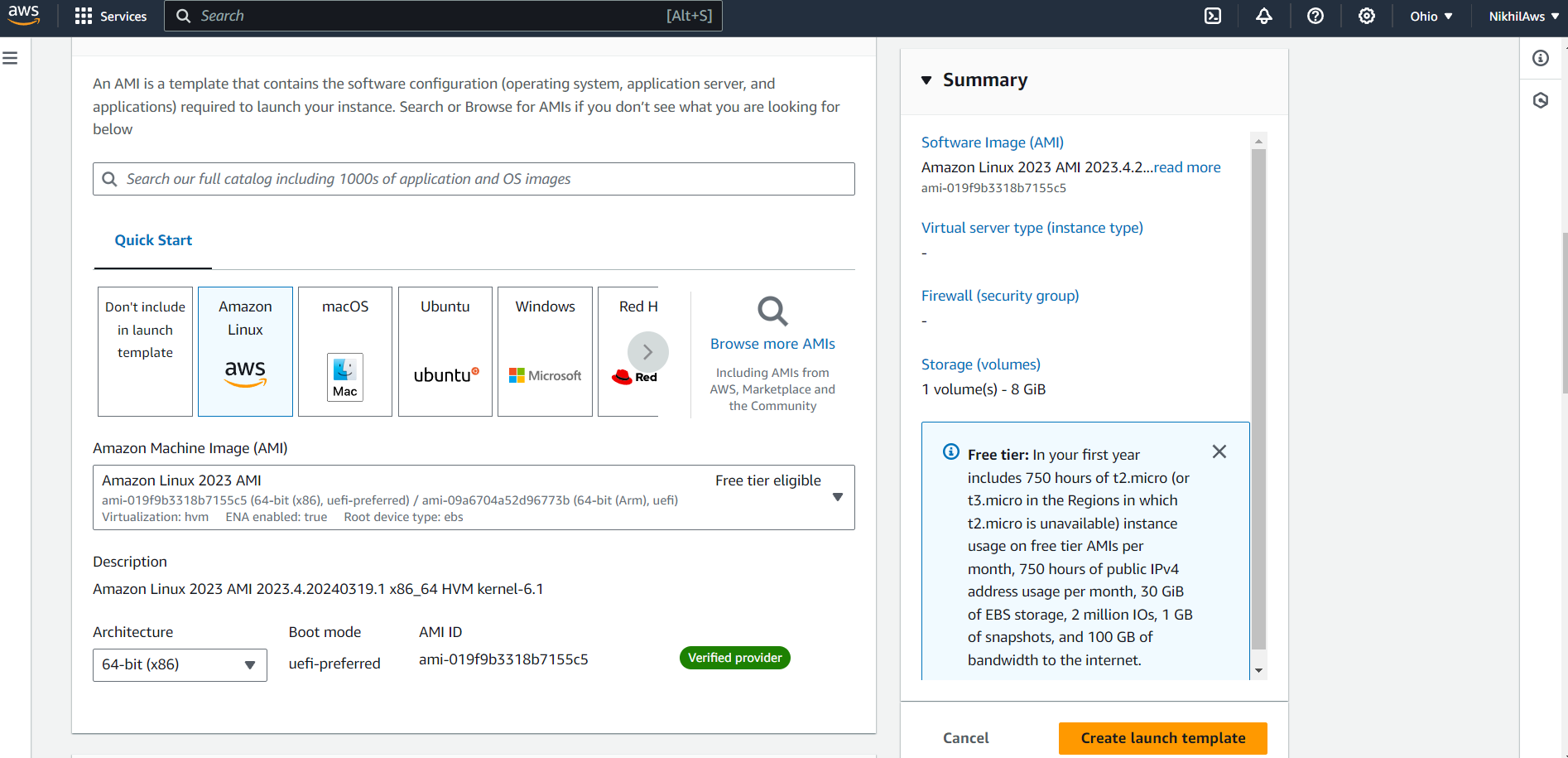Image resolution: width=1568 pixels, height=758 pixels.
Task: Select the Ubuntu AMI tile
Action: pyautogui.click(x=445, y=351)
